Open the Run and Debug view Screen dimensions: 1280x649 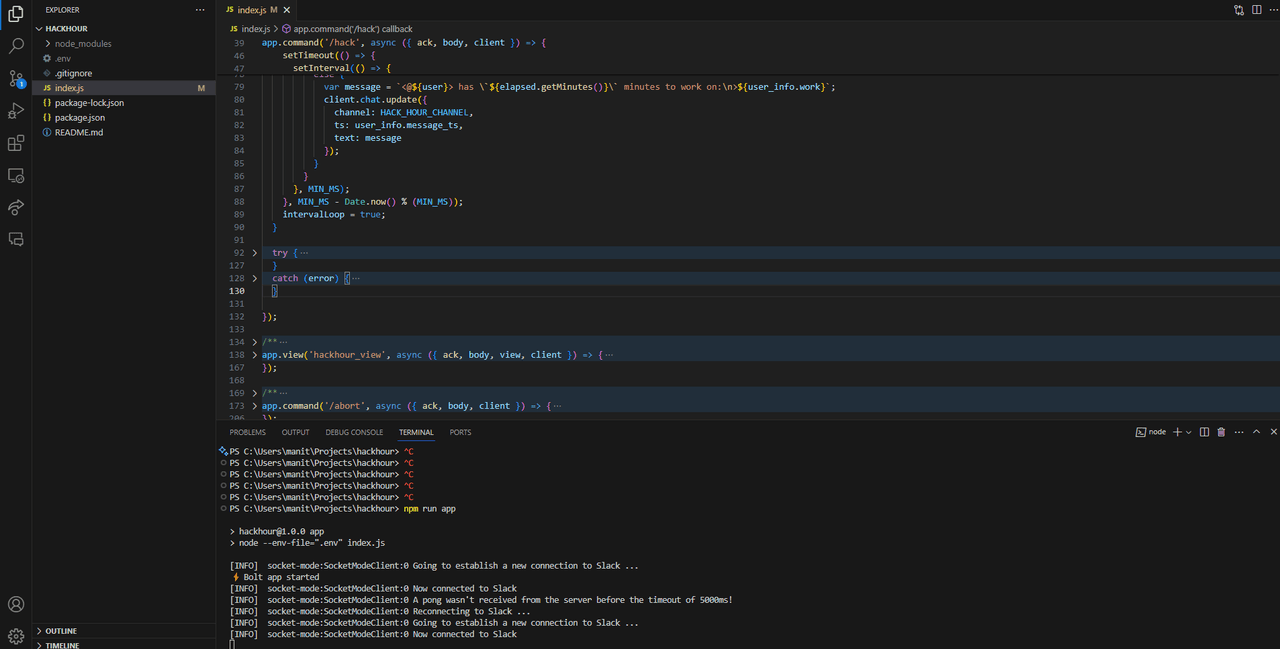point(16,111)
